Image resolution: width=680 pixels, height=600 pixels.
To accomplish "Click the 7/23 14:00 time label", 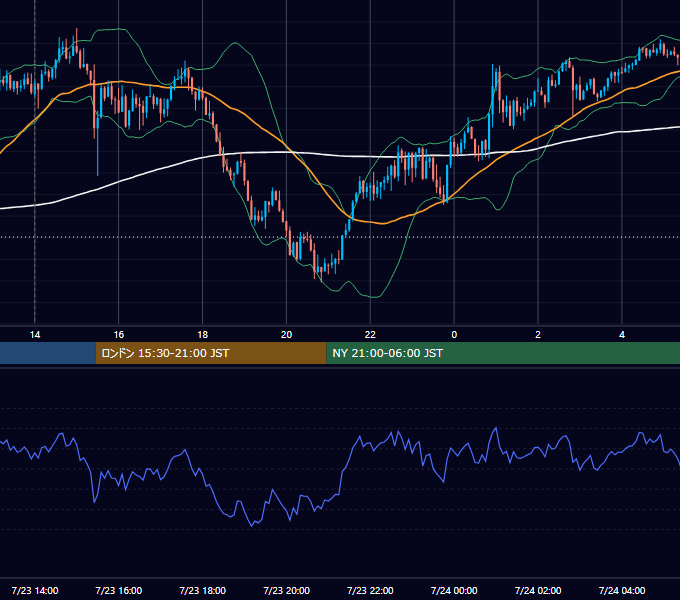I will (35, 590).
